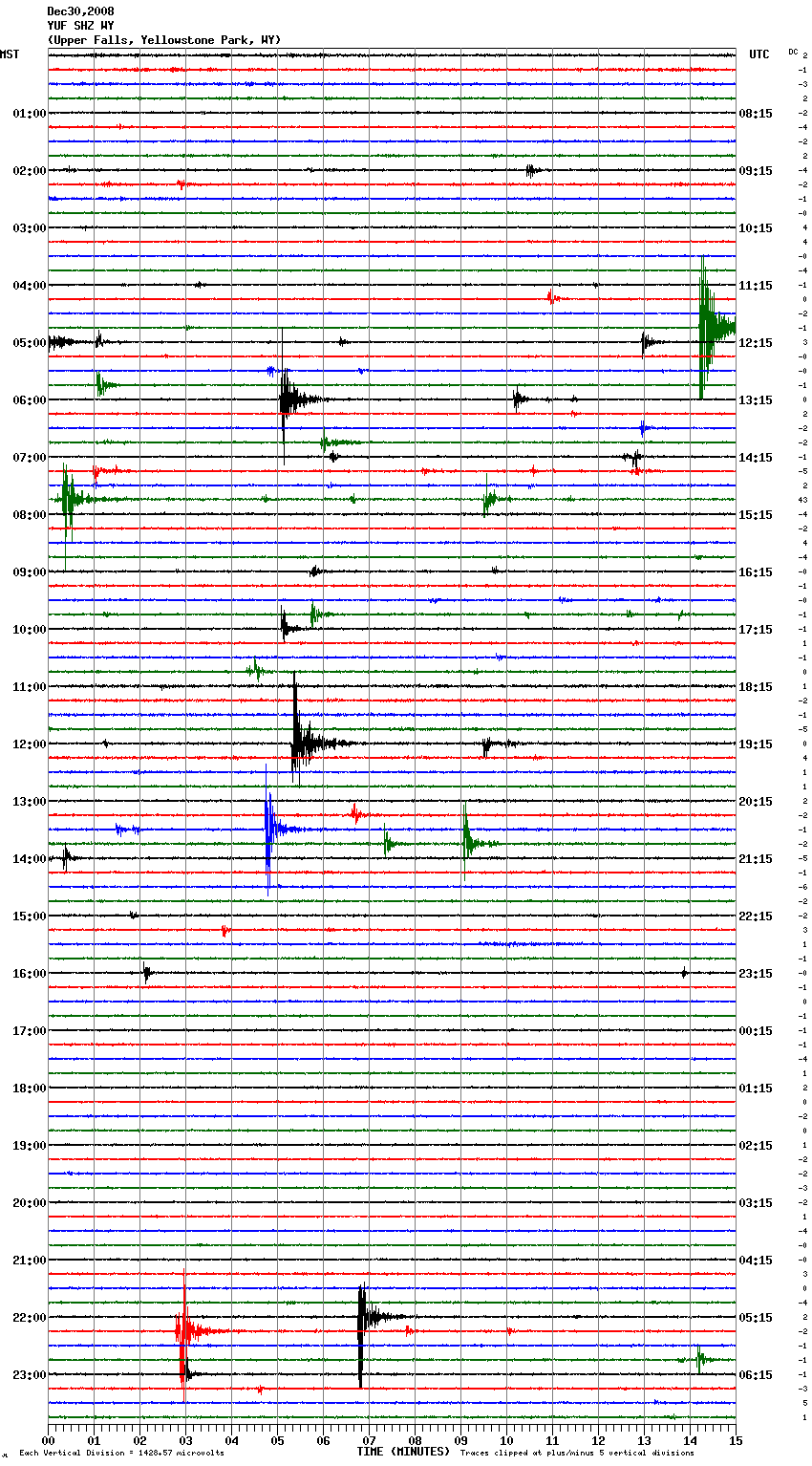812x1466 pixels.
Task: Select the 07:00 MST row label
Action: tap(29, 458)
